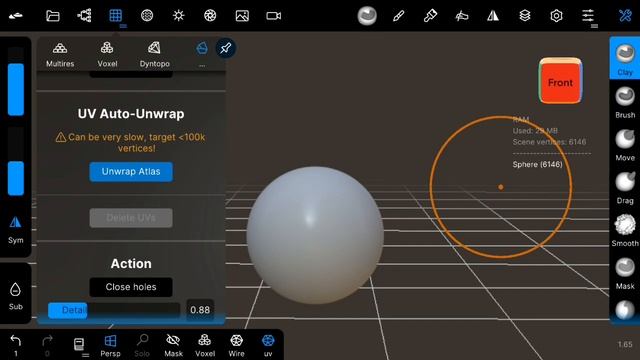Open the current tool settings sphere
The width and height of the screenshot is (640, 360).
click(367, 16)
